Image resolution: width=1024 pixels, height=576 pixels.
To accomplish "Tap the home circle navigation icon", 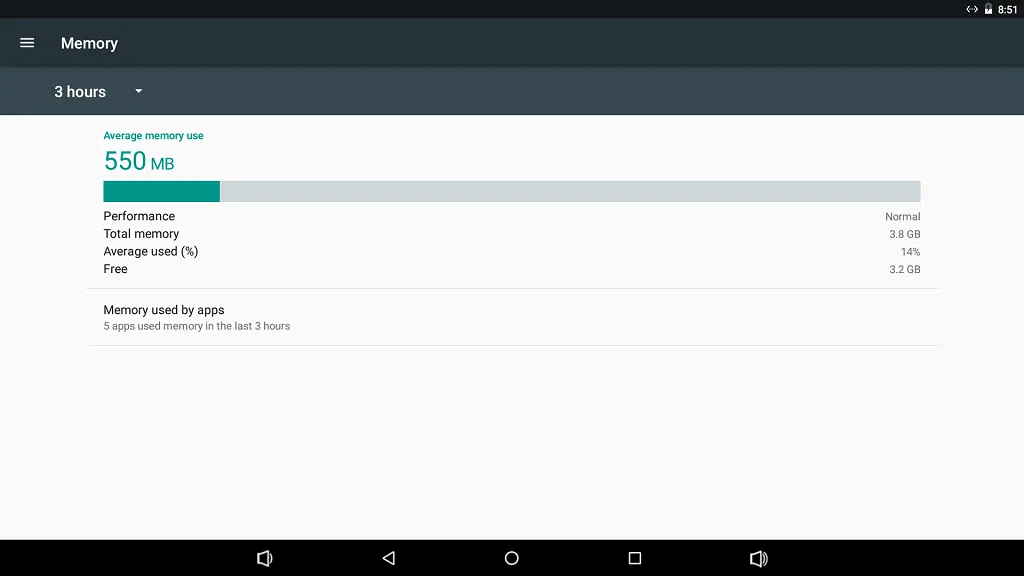I will pos(512,558).
